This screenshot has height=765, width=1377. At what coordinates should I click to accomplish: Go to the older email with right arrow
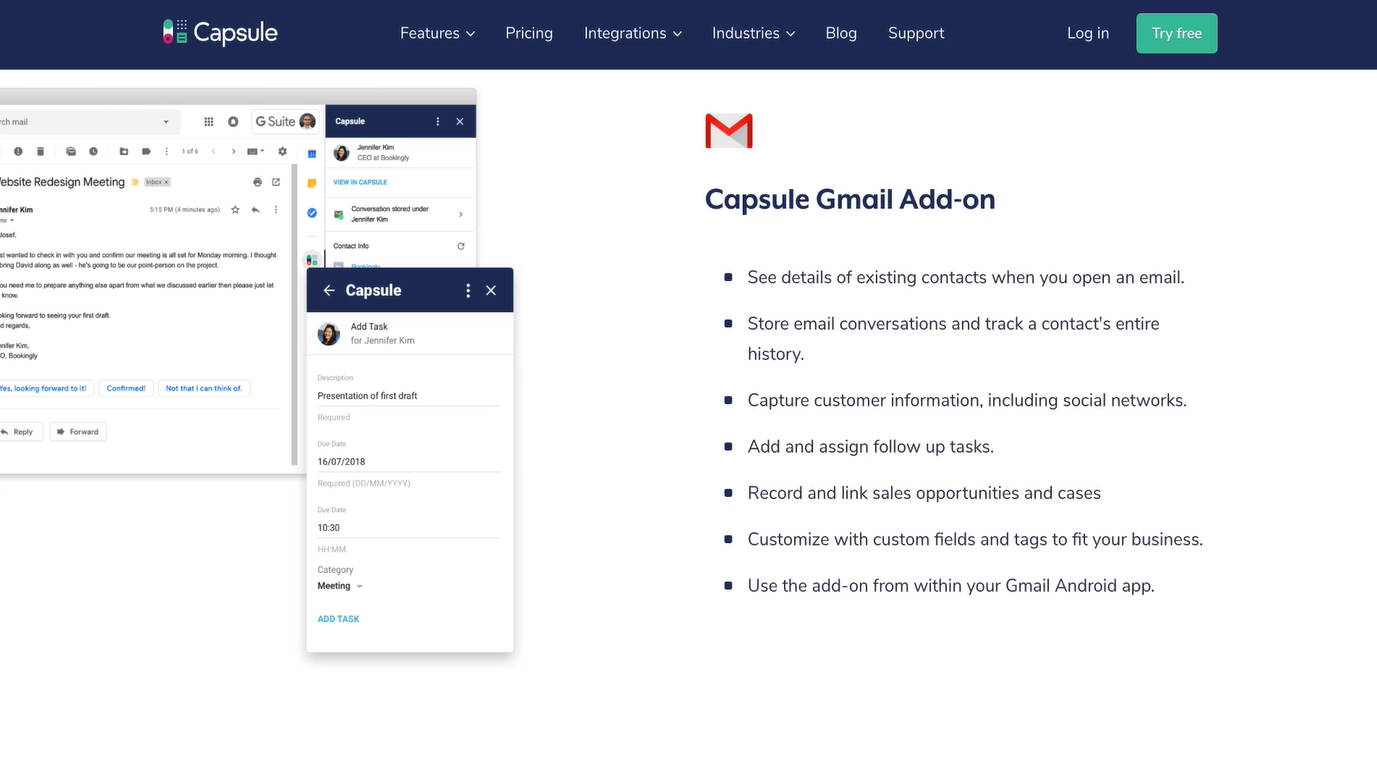click(x=233, y=151)
